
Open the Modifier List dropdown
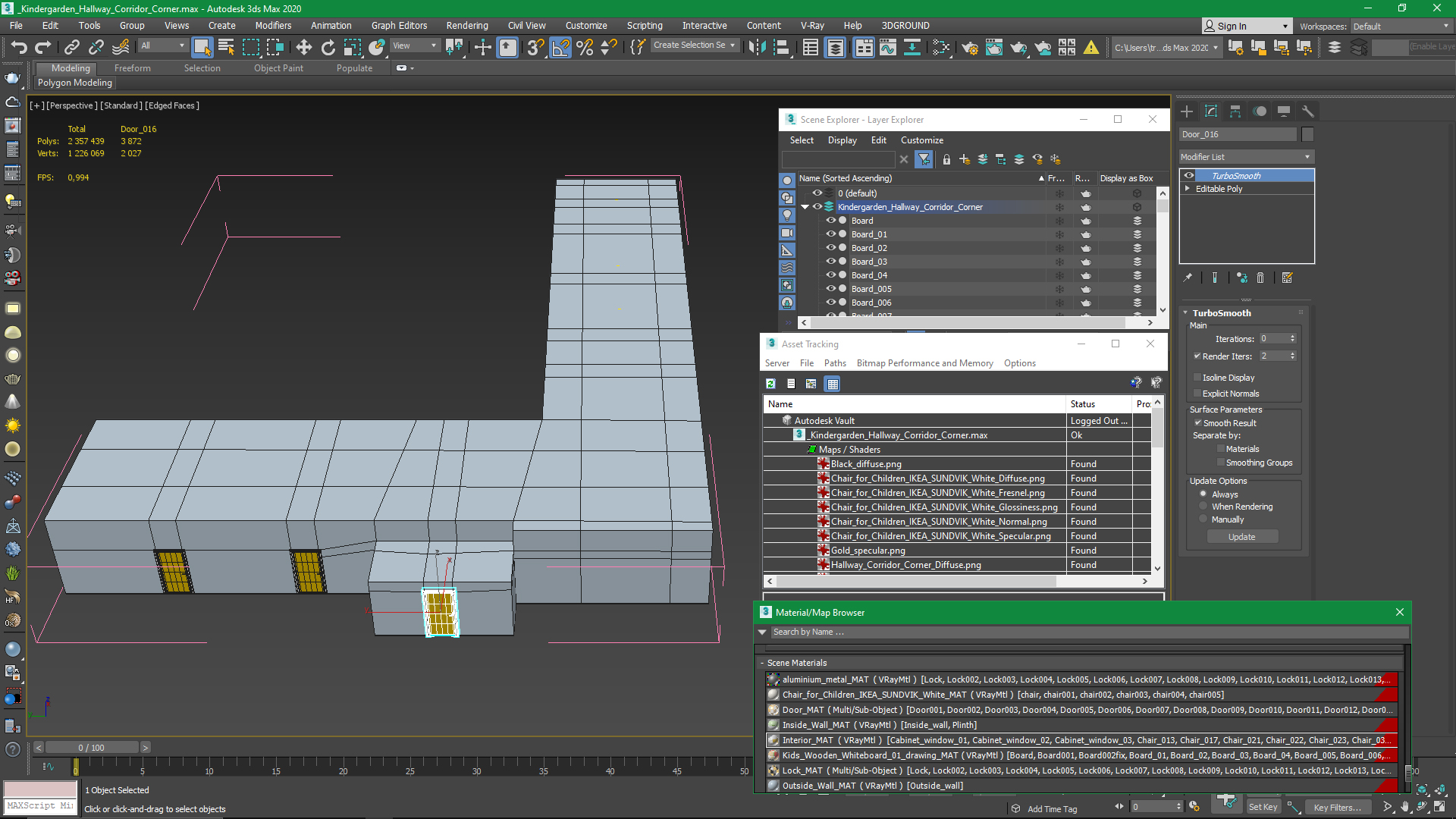point(1246,157)
